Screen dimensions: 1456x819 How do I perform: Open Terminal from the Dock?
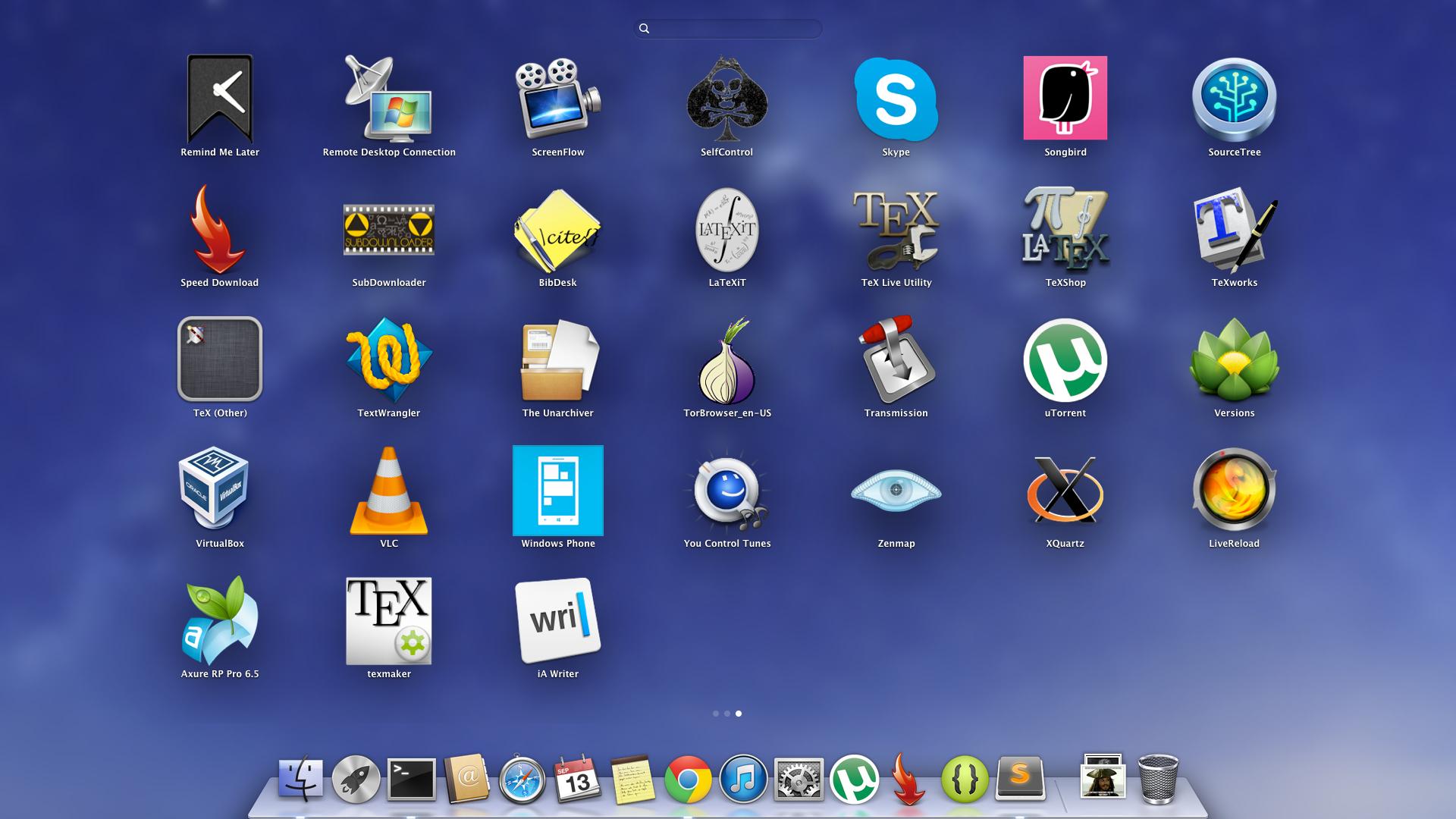(411, 779)
